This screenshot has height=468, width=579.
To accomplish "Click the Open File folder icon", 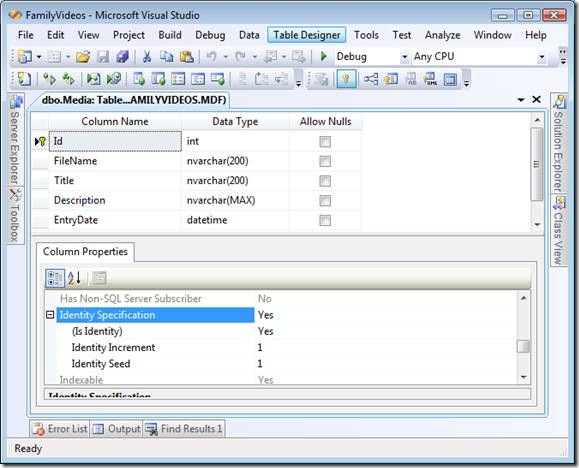I will tap(83, 57).
